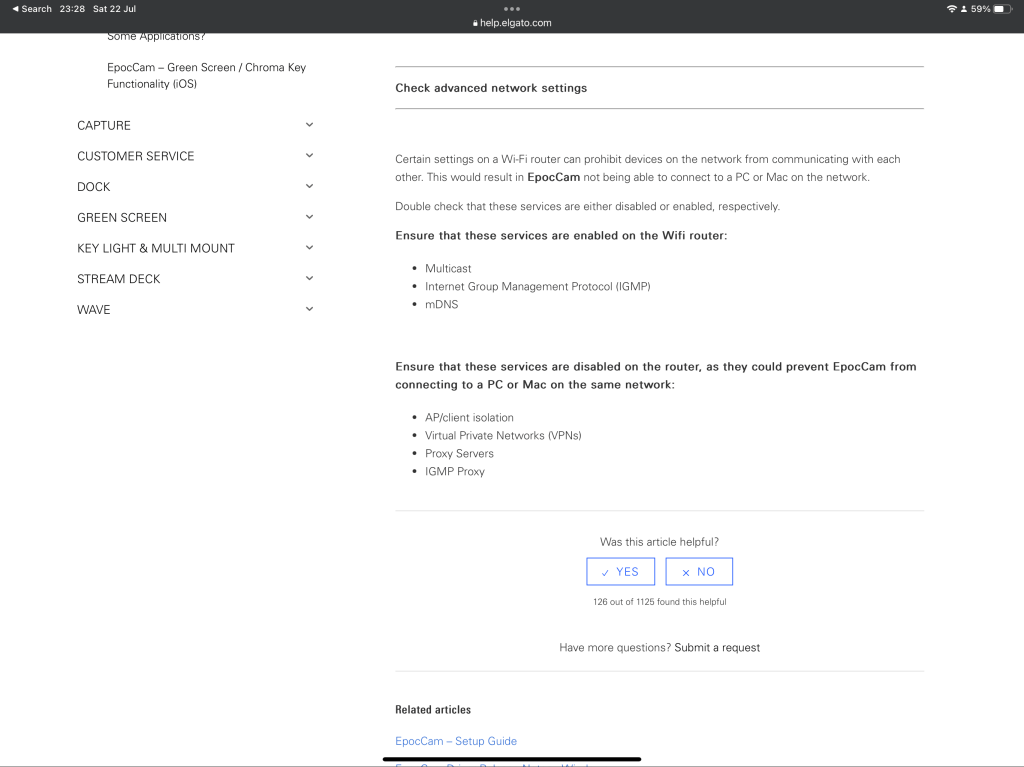Screen dimensions: 1024x767
Task: Expand the CAPTURE section chevron
Action: (x=310, y=125)
